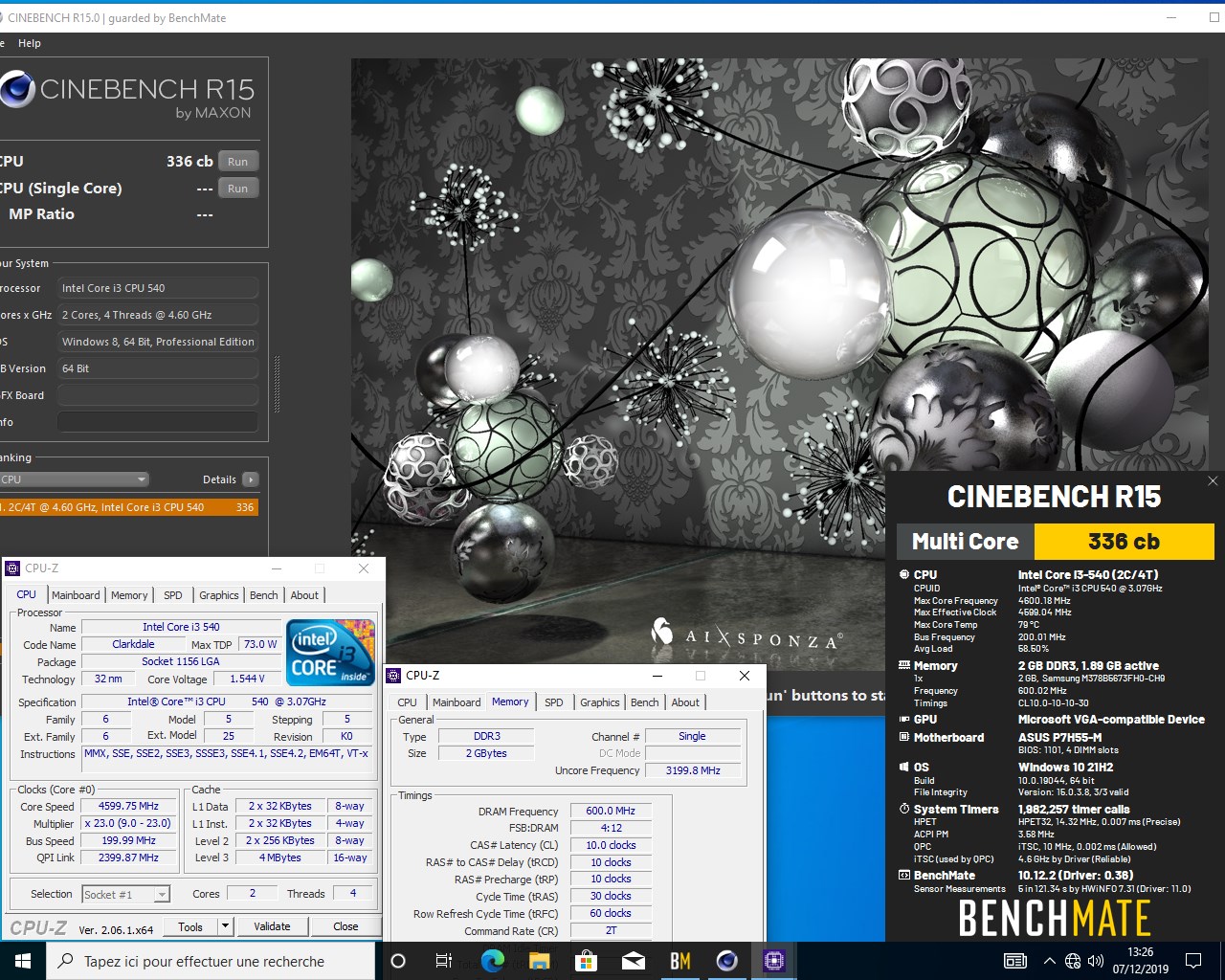
Task: Open Task View from the taskbar
Action: pyautogui.click(x=444, y=961)
